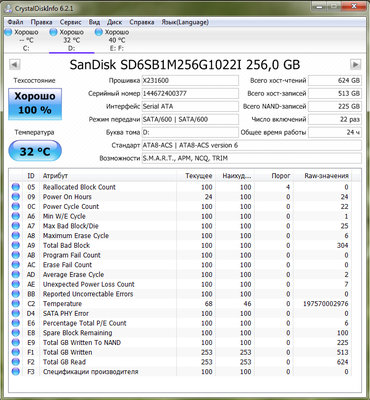Click status orb for Min W/E Cycle
Screen dimensions: 370x400
16,216
